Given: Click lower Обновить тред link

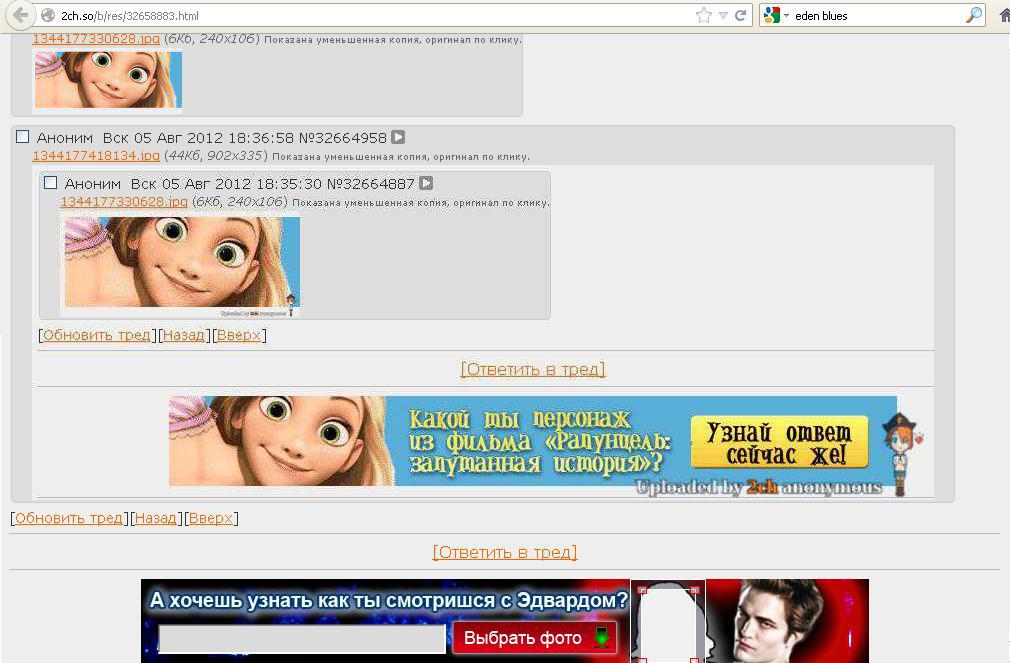Looking at the screenshot, I should [68, 518].
